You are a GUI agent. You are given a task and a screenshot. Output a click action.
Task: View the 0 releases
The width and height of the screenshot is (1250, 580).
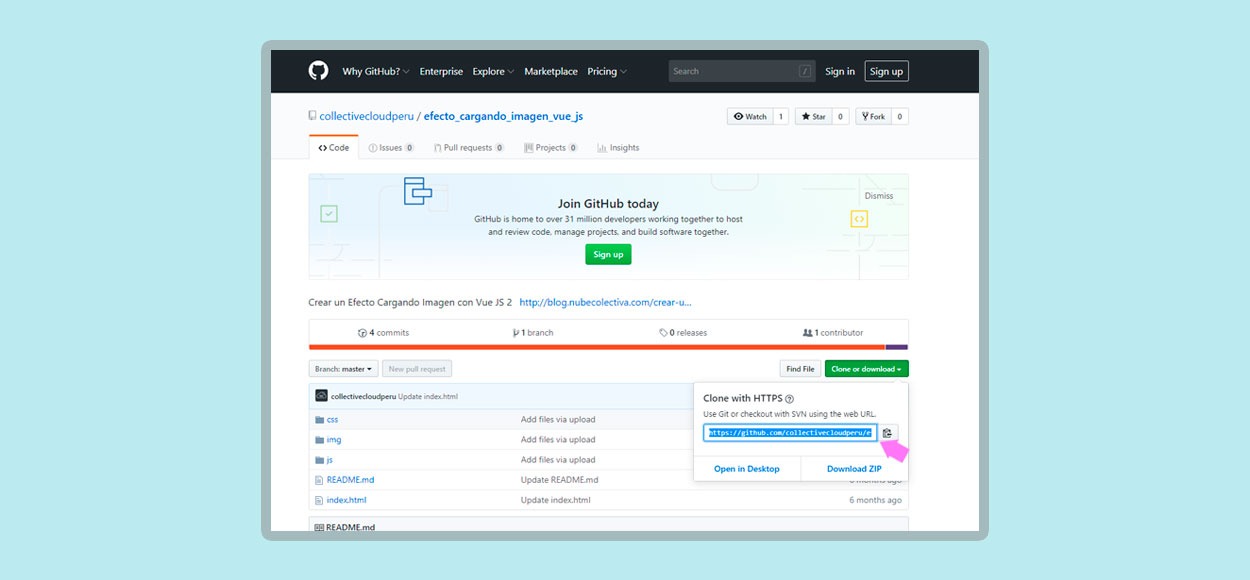pyautogui.click(x=683, y=333)
